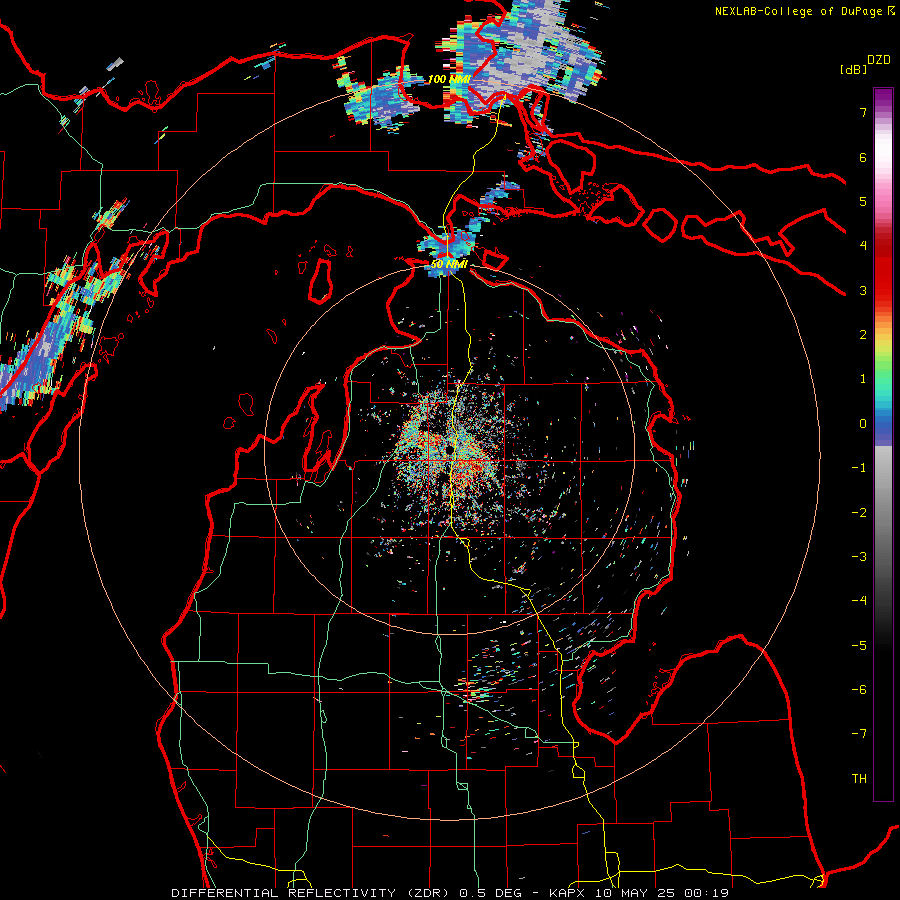Image resolution: width=900 pixels, height=900 pixels.
Task: Click the 5 value on color scale
Action: [x=863, y=201]
